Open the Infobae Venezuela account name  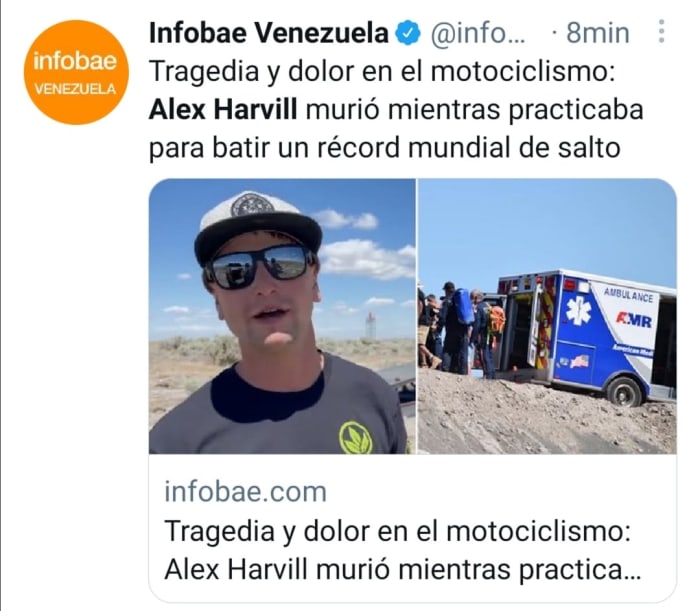point(269,33)
